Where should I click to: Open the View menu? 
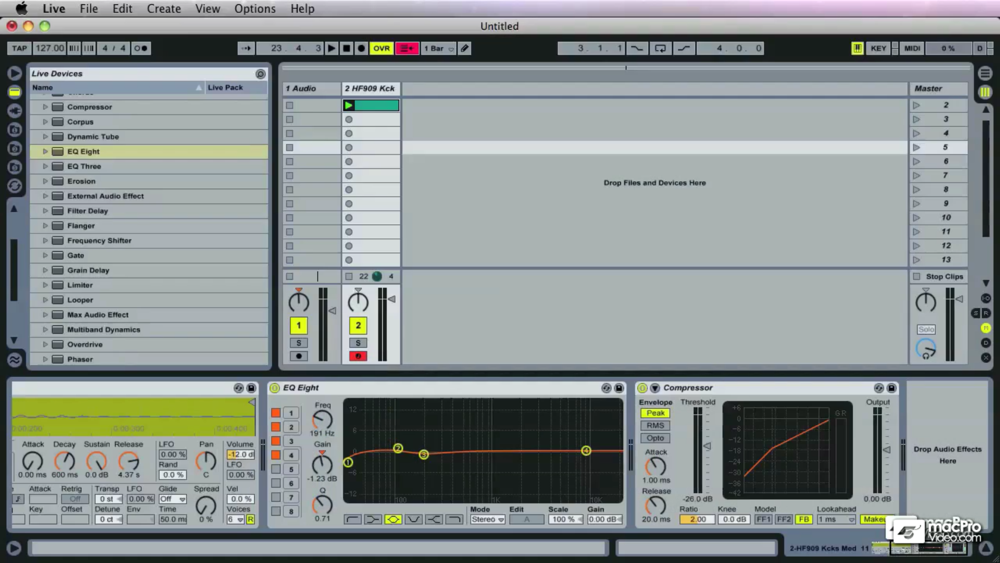coord(207,8)
